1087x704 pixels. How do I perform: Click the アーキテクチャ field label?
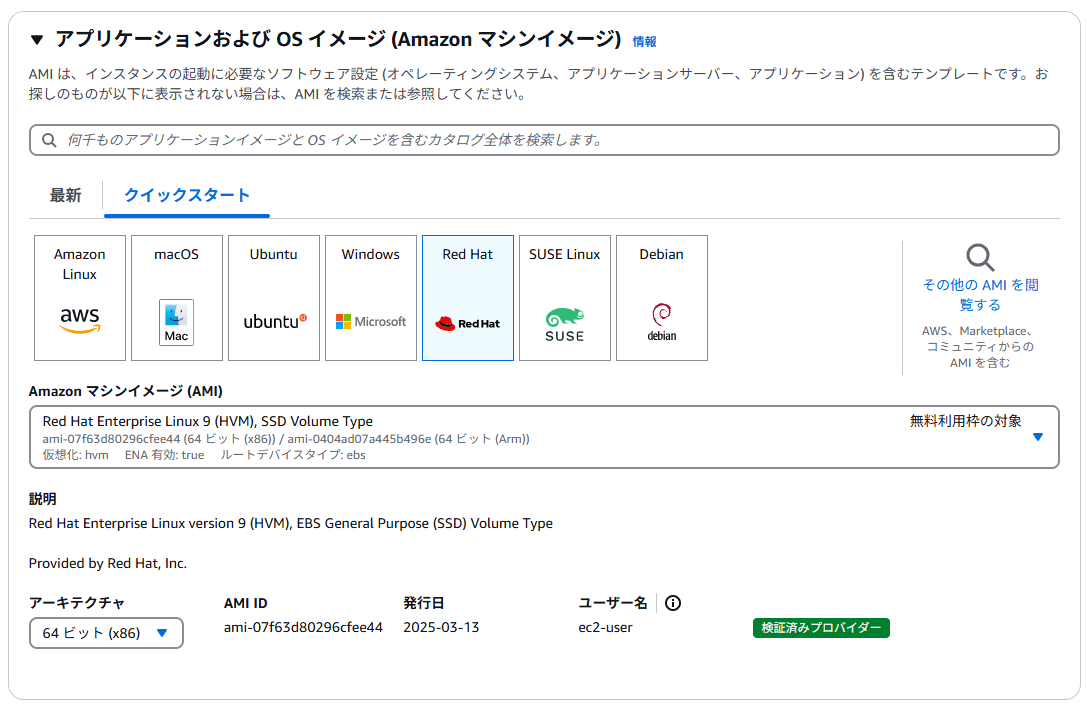click(x=76, y=603)
